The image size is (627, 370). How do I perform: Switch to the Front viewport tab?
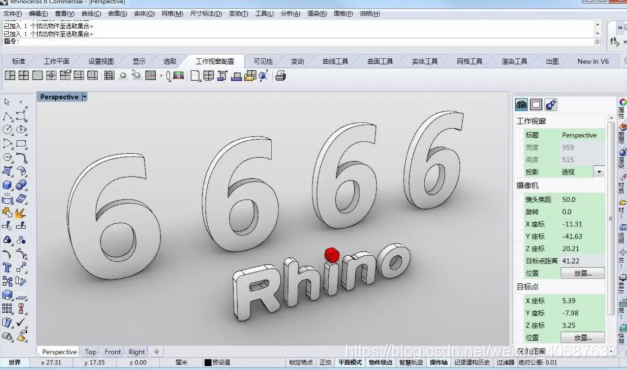[112, 352]
